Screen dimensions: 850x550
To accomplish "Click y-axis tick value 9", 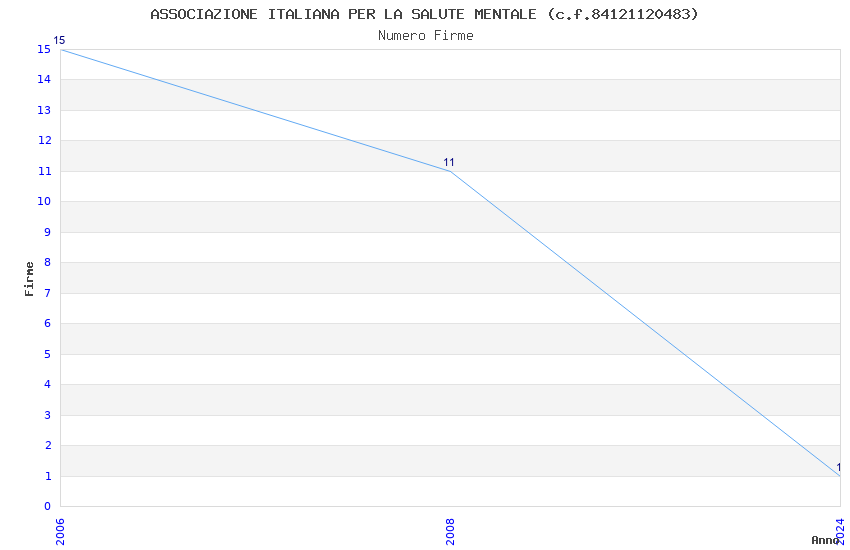I will pyautogui.click(x=48, y=232).
